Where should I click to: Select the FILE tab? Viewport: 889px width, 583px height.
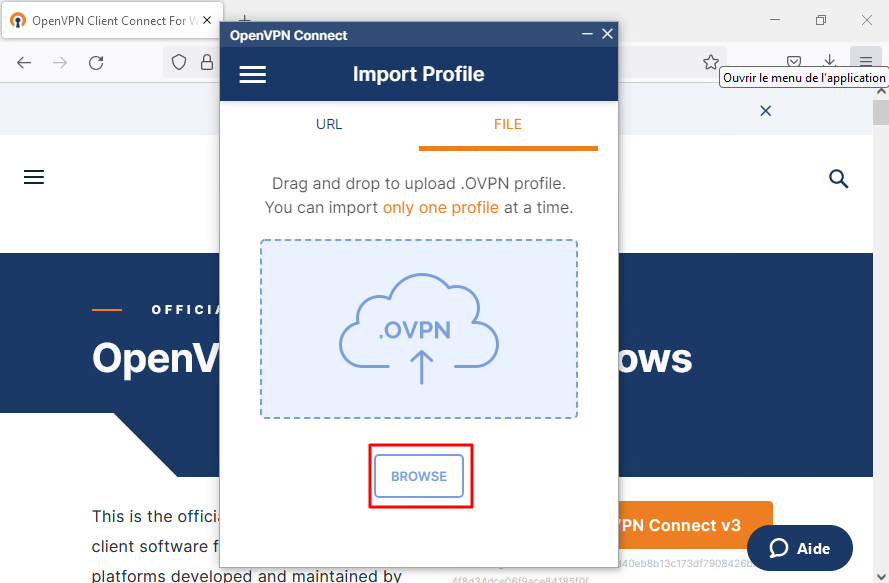pyautogui.click(x=508, y=125)
